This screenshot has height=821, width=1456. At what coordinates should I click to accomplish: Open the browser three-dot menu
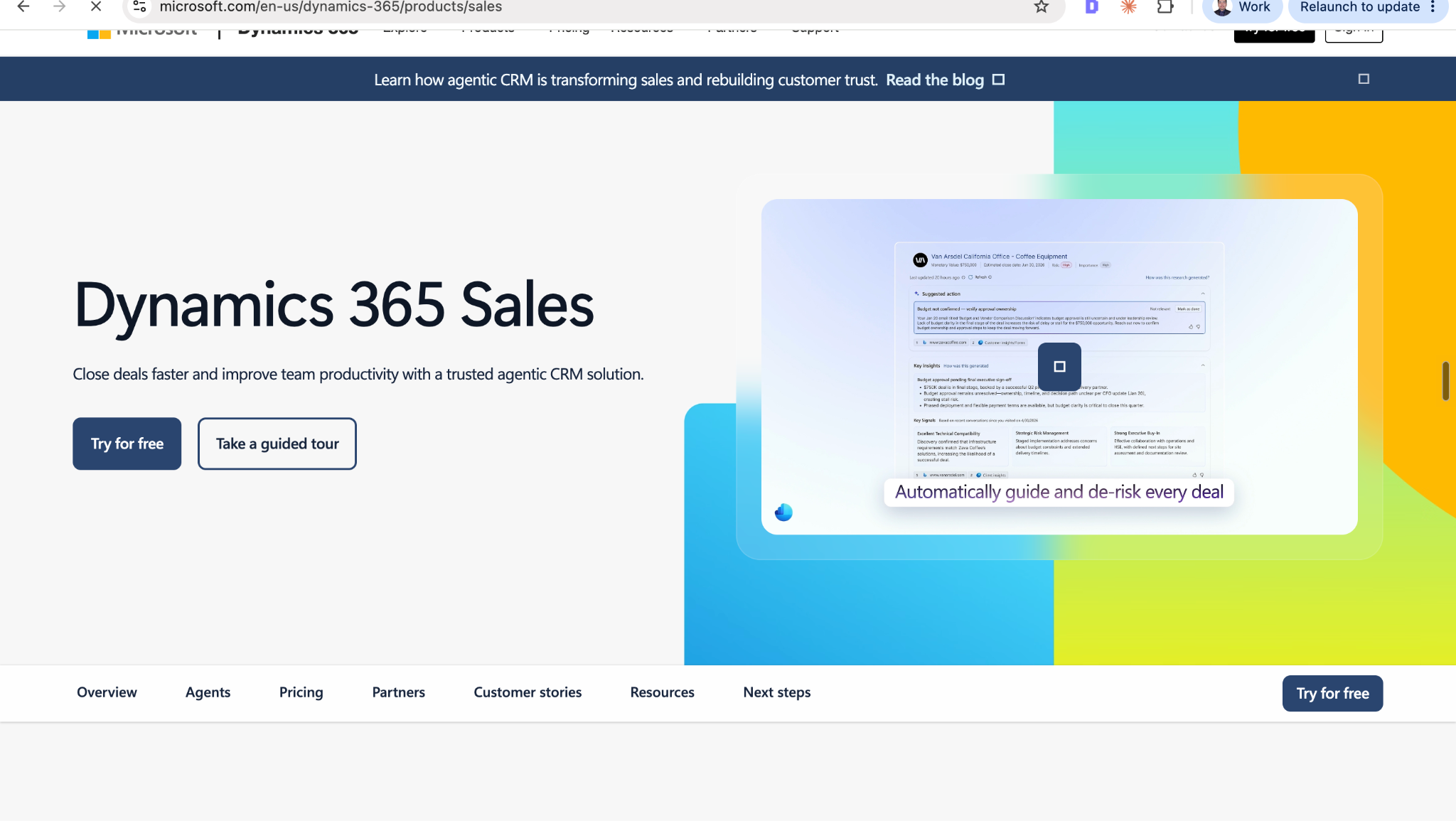click(x=1433, y=7)
